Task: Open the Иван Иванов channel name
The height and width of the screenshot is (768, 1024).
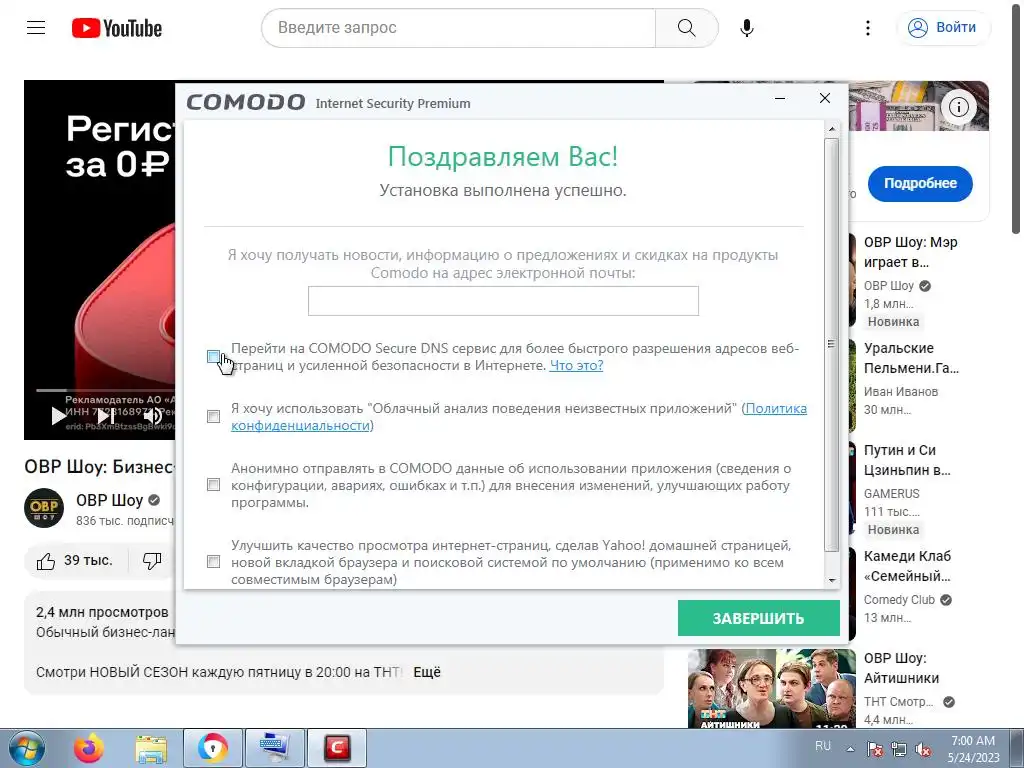Action: click(x=901, y=391)
